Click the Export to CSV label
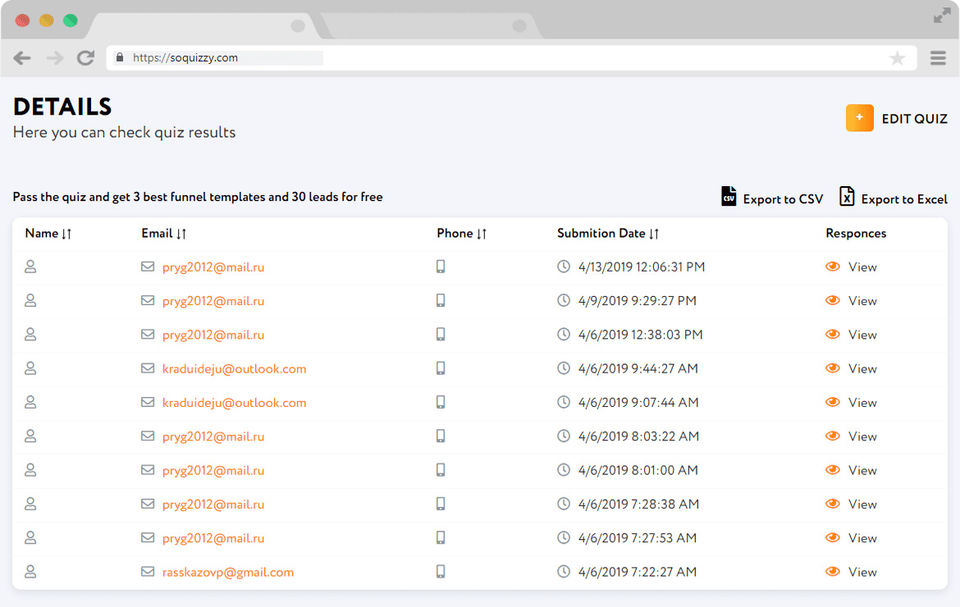This screenshot has height=607, width=960. (x=783, y=199)
